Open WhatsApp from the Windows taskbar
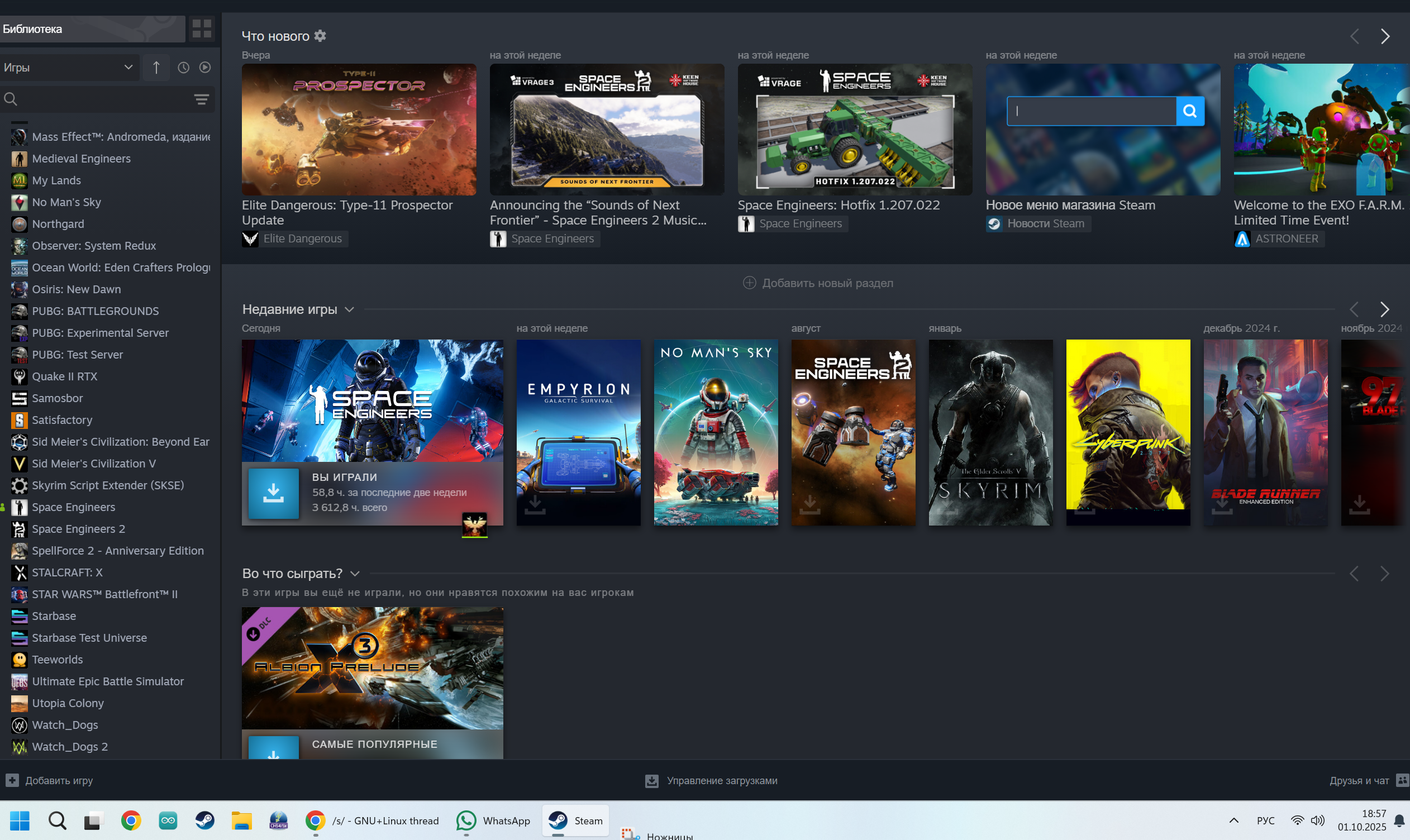The width and height of the screenshot is (1410, 840). tap(494, 820)
